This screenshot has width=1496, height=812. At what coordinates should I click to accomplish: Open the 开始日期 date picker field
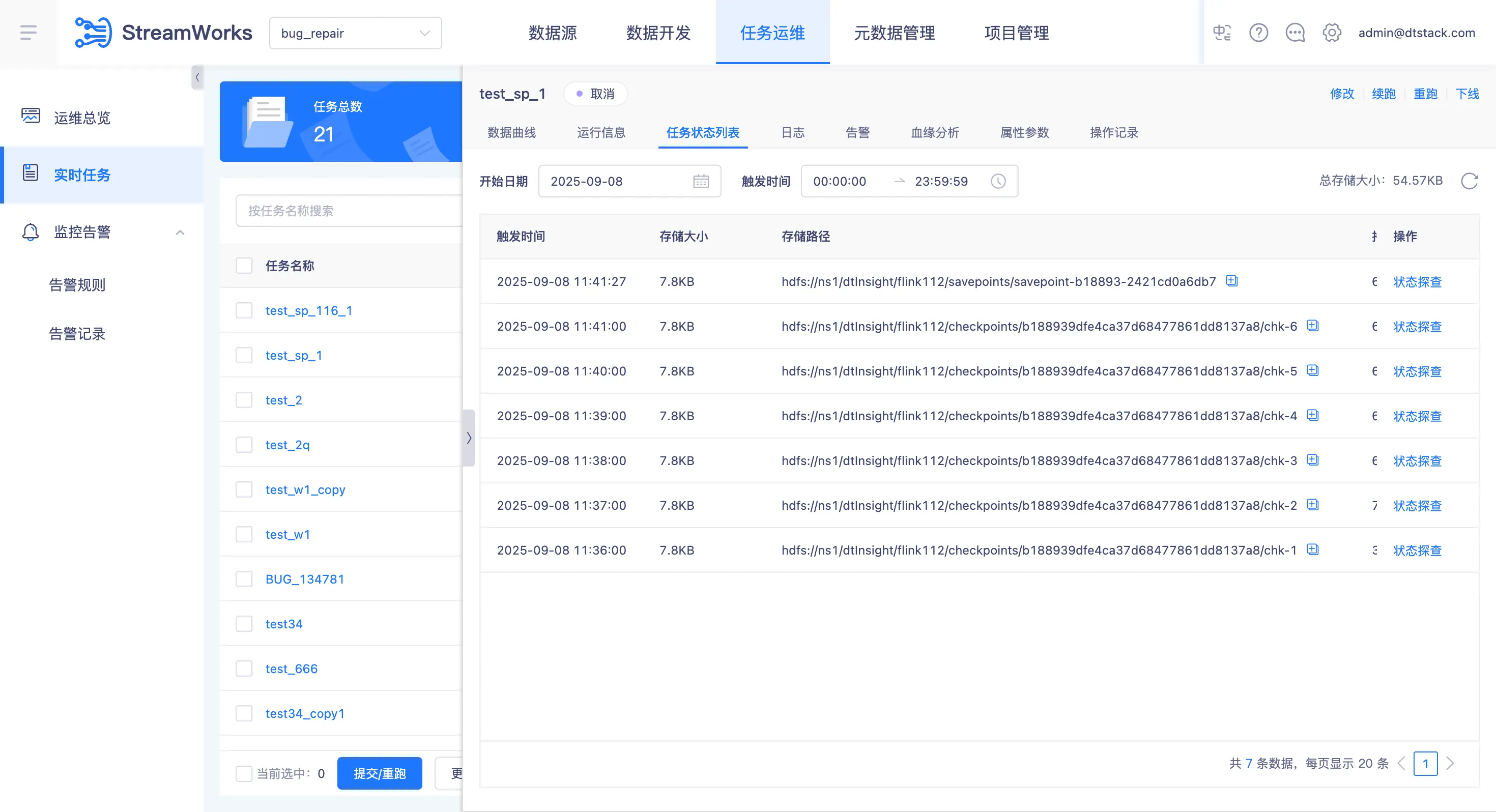point(629,181)
